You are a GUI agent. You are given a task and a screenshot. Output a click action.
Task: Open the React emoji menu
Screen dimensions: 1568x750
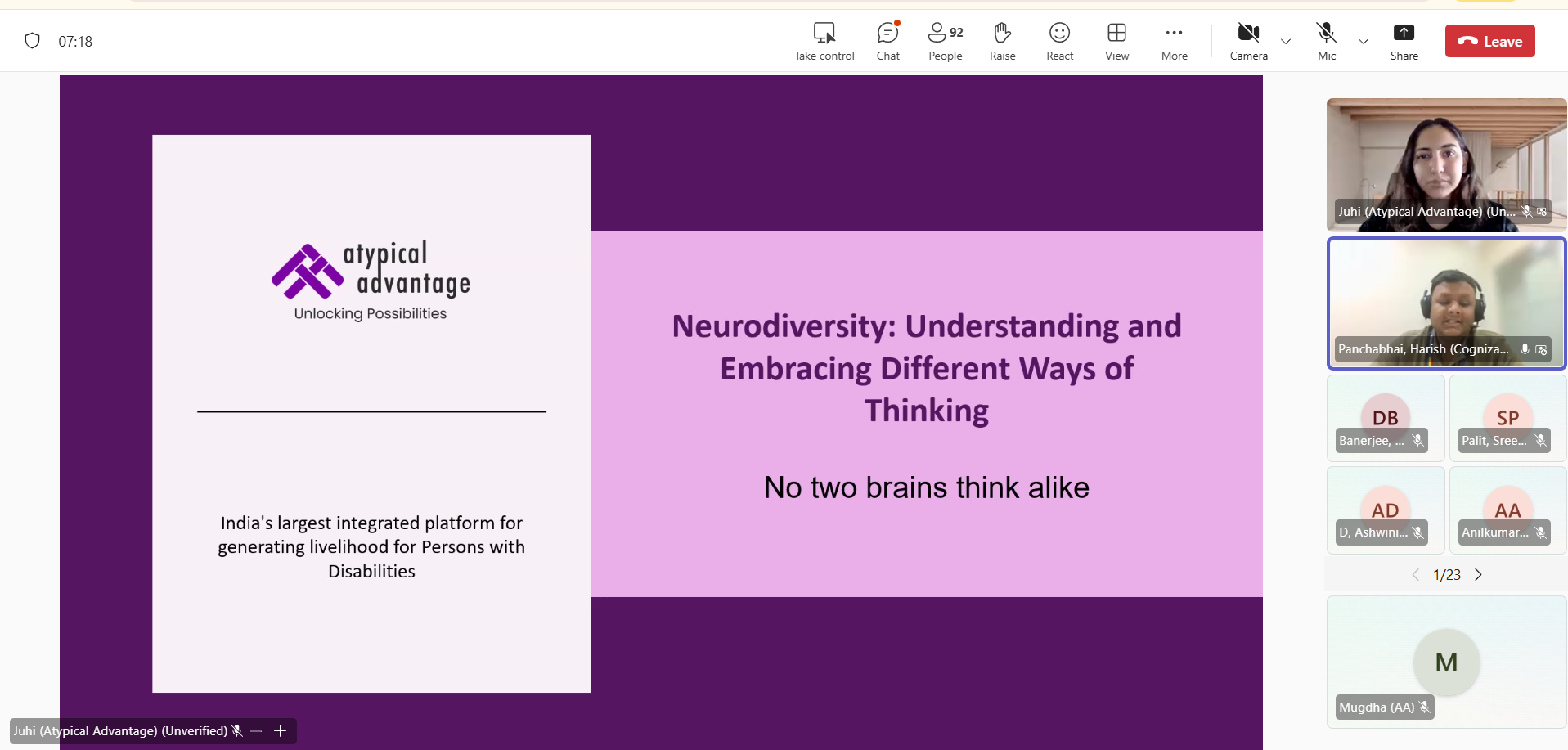pos(1059,40)
